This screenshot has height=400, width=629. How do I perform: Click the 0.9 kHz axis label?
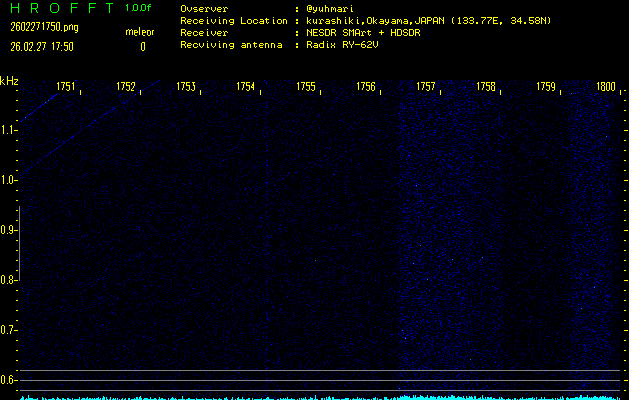coord(7,230)
